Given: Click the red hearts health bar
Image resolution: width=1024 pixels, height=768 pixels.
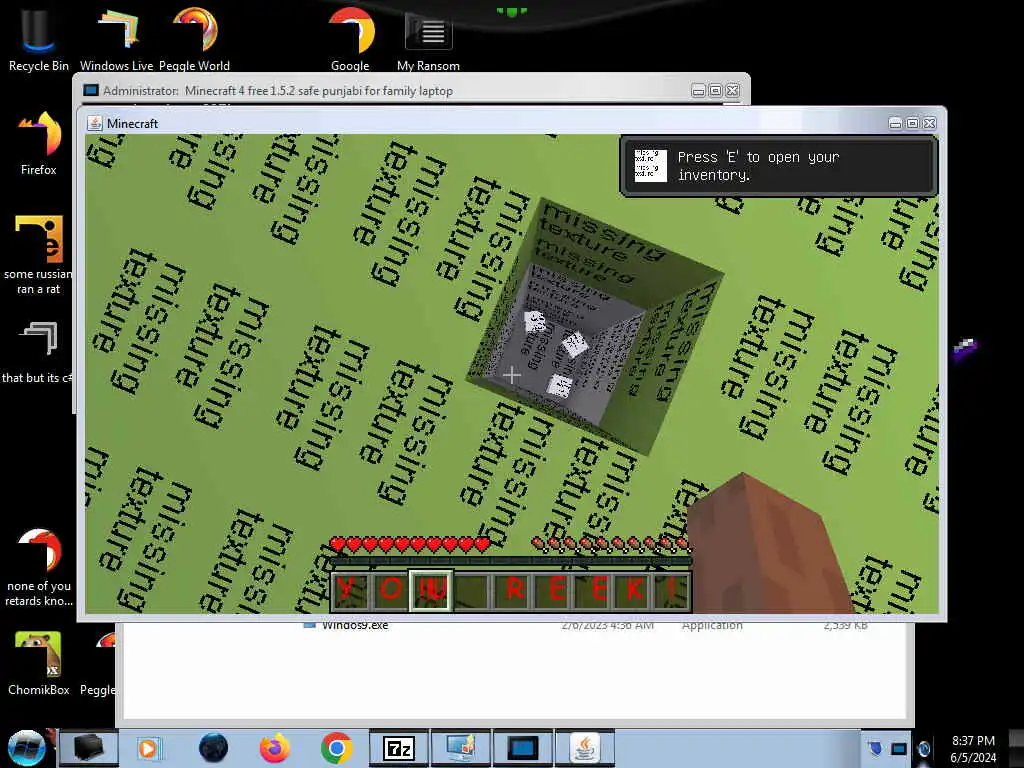Looking at the screenshot, I should click(409, 544).
